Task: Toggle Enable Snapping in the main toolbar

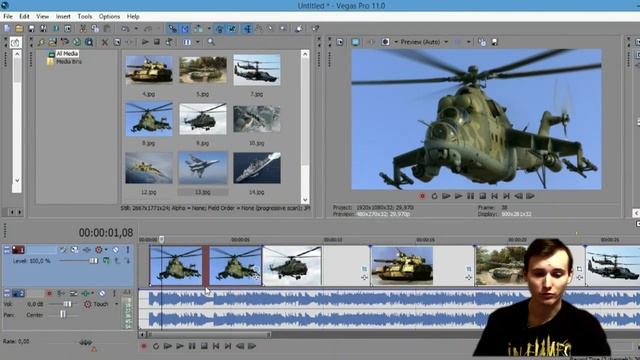Action: click(173, 28)
